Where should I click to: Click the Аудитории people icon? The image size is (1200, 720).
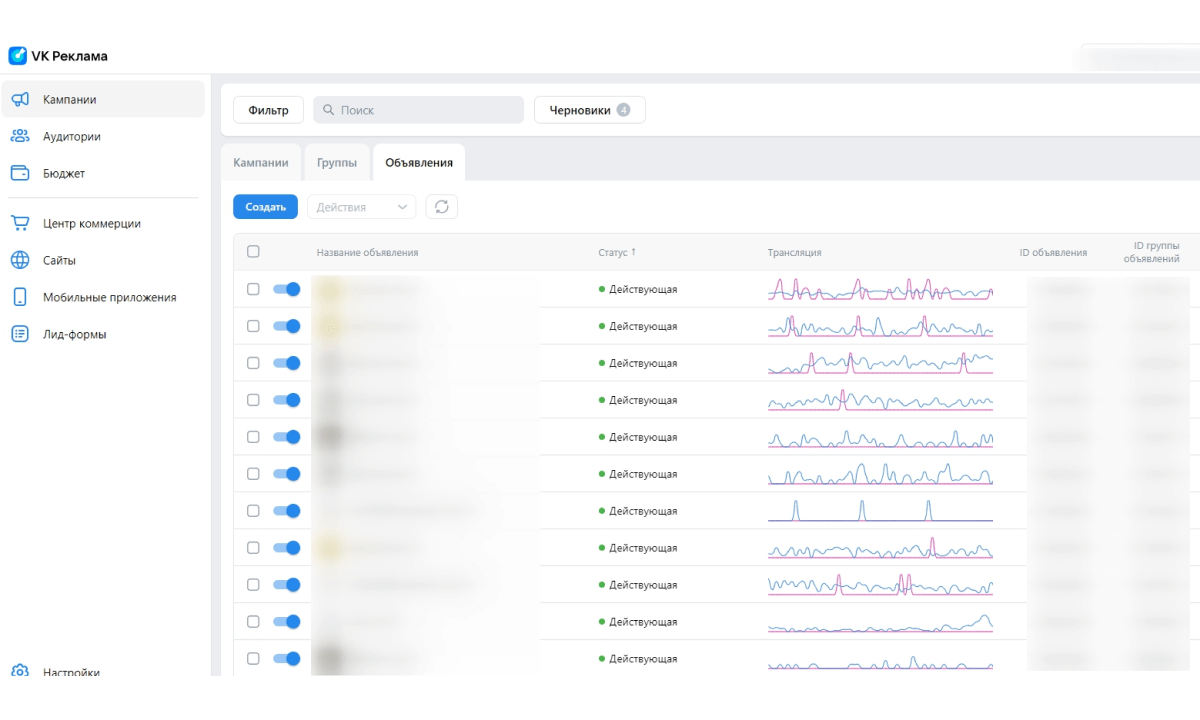(x=20, y=137)
